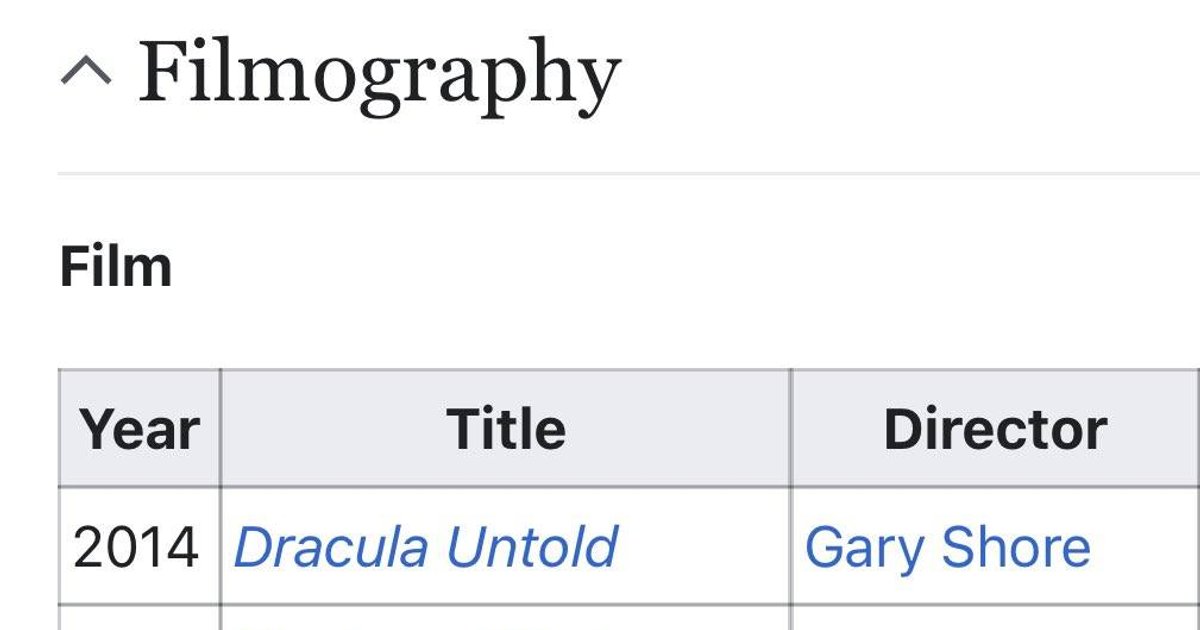
Task: Tap the Filmography section heading text
Action: pos(379,73)
